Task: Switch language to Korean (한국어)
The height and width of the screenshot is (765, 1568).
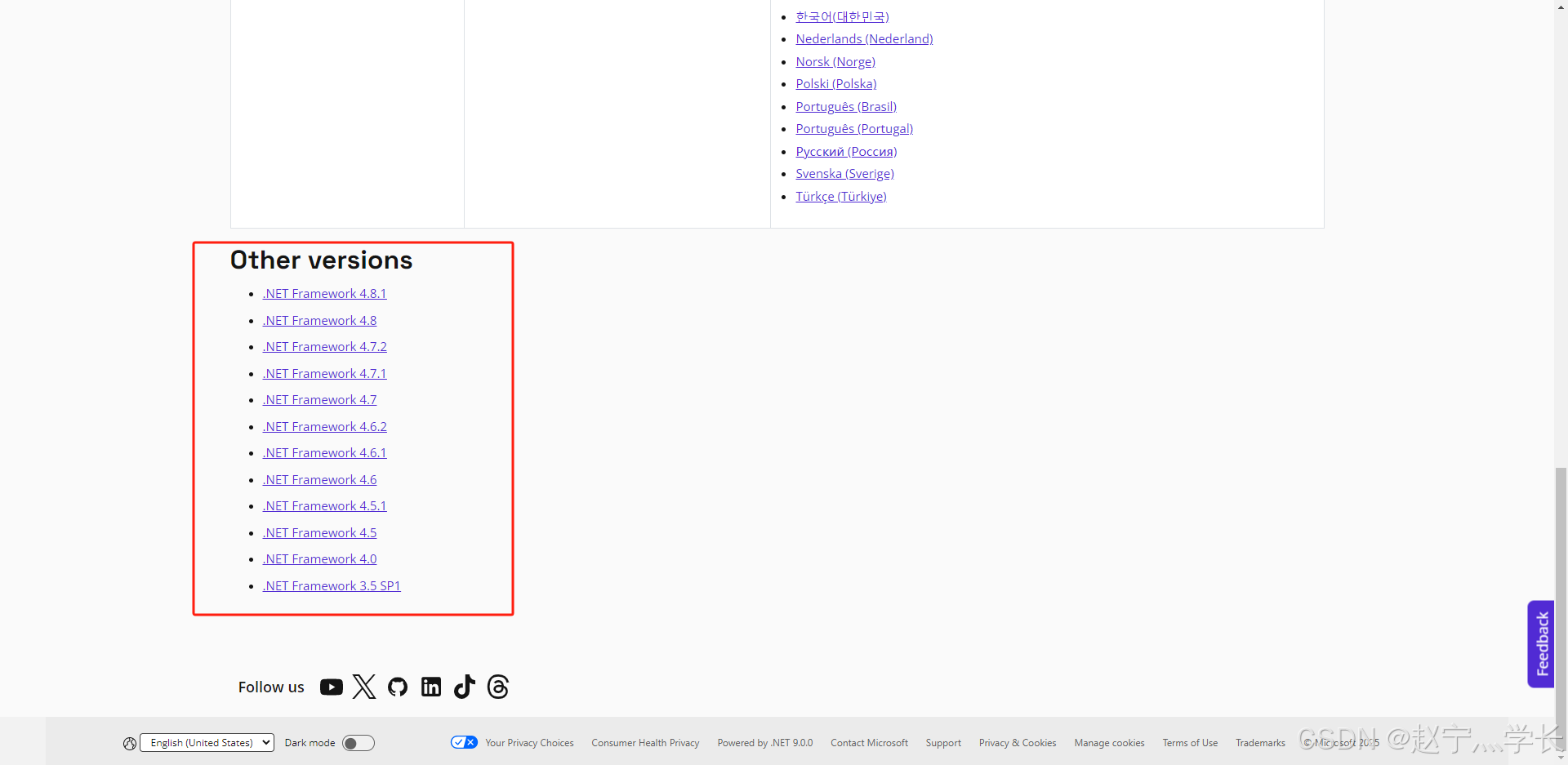Action: point(843,16)
